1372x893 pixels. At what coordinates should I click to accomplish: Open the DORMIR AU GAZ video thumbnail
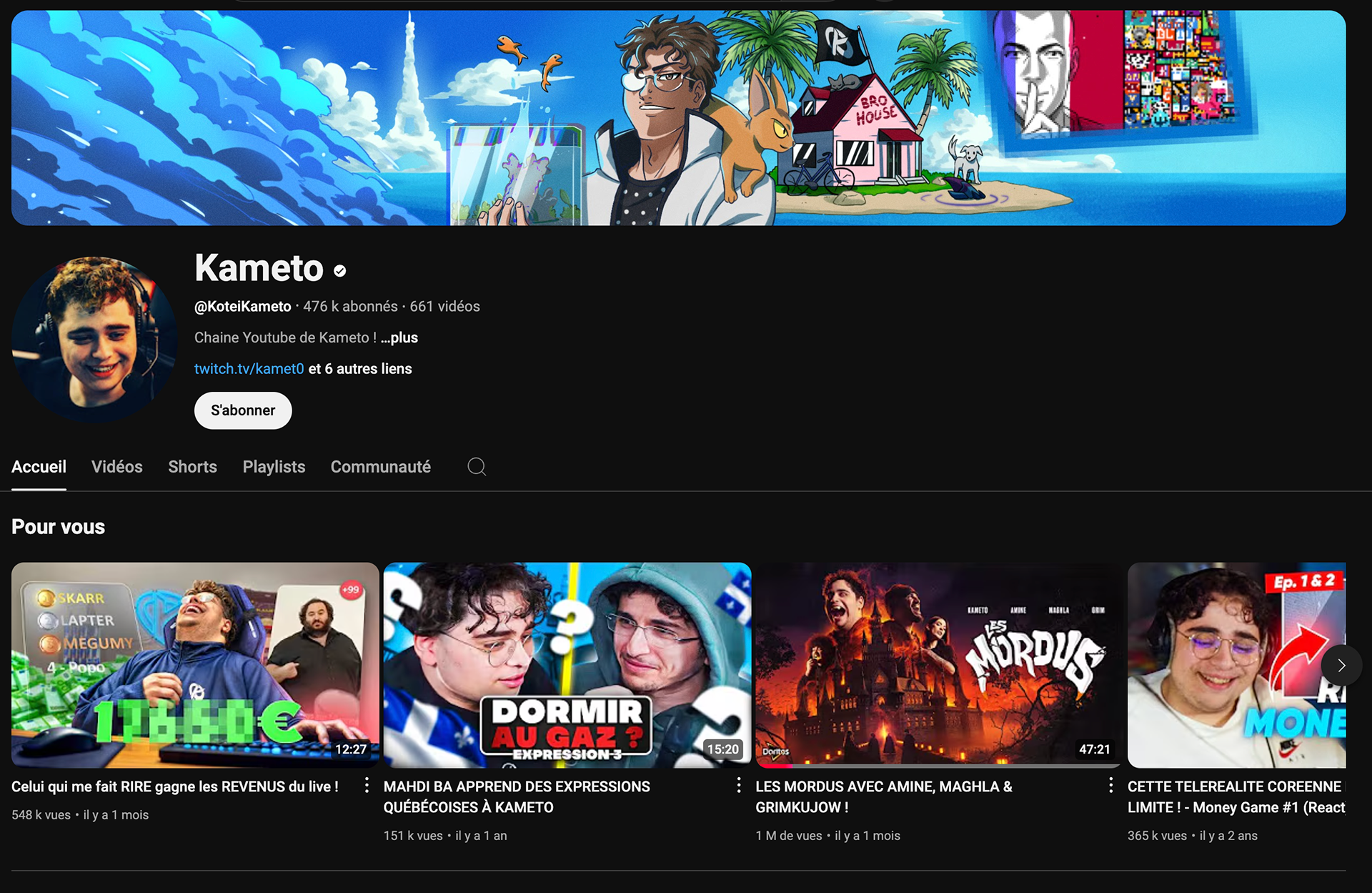567,665
